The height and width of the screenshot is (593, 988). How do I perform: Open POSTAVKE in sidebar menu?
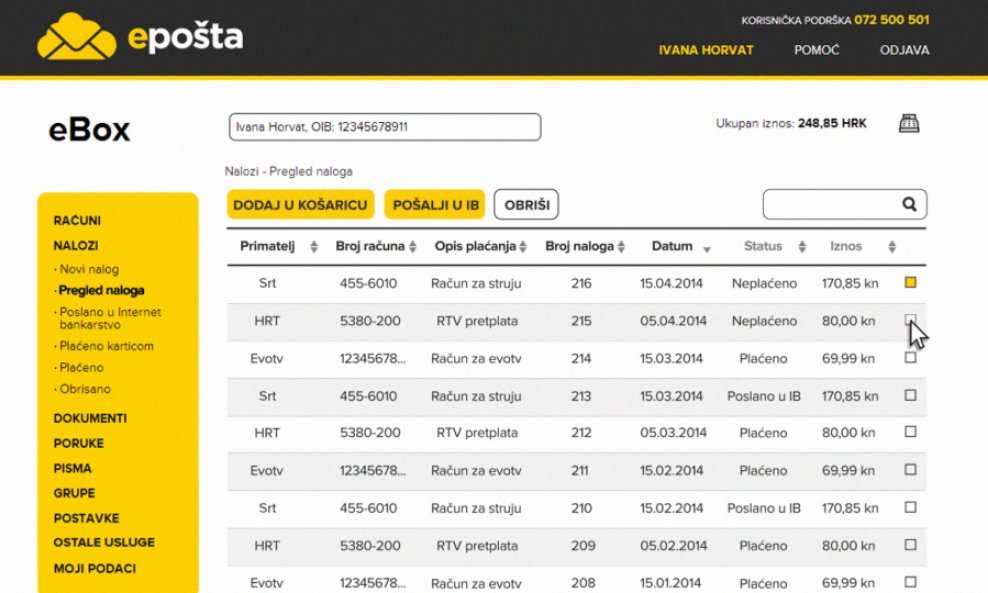pyautogui.click(x=86, y=519)
